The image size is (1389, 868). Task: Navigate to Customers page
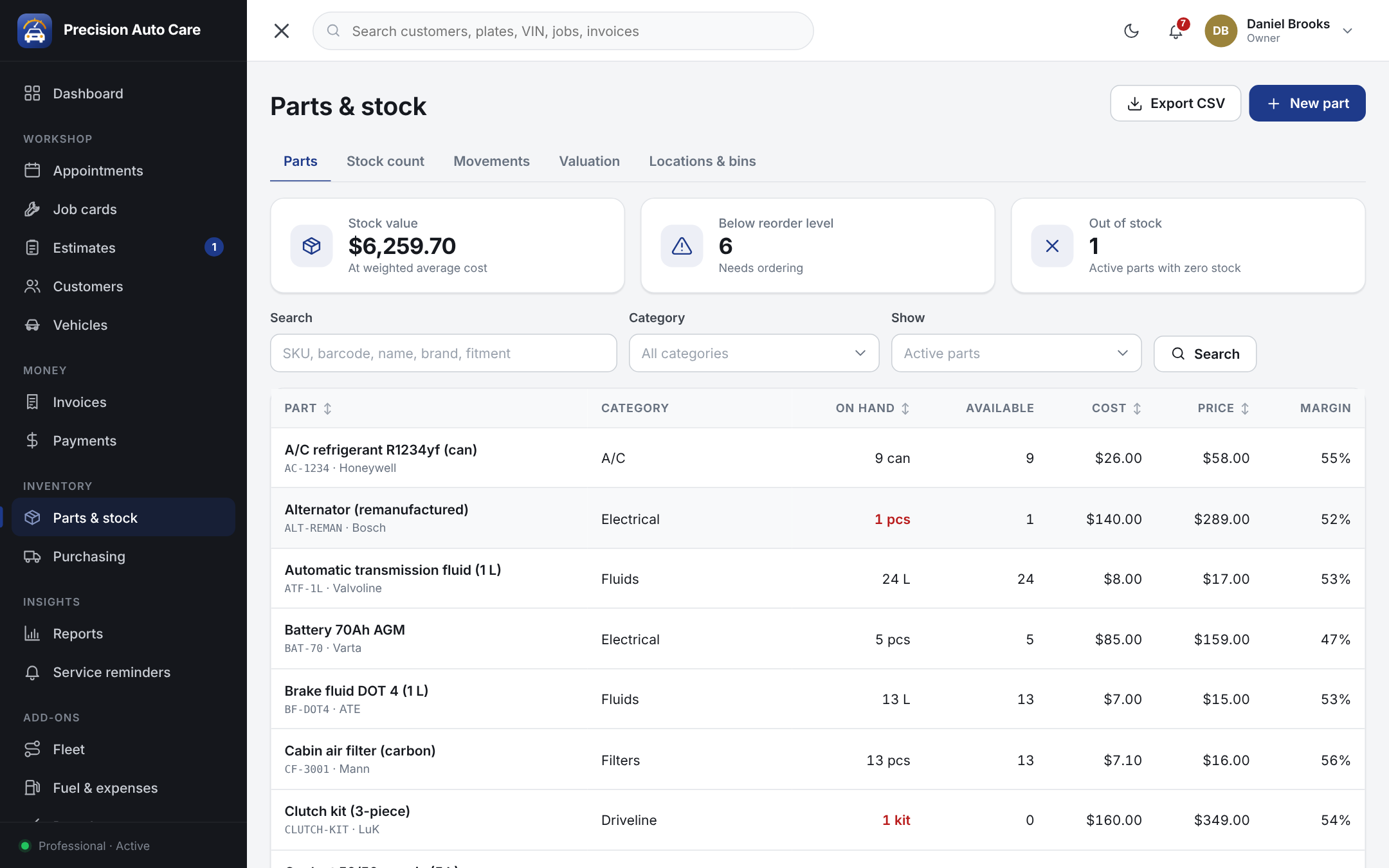click(x=123, y=286)
